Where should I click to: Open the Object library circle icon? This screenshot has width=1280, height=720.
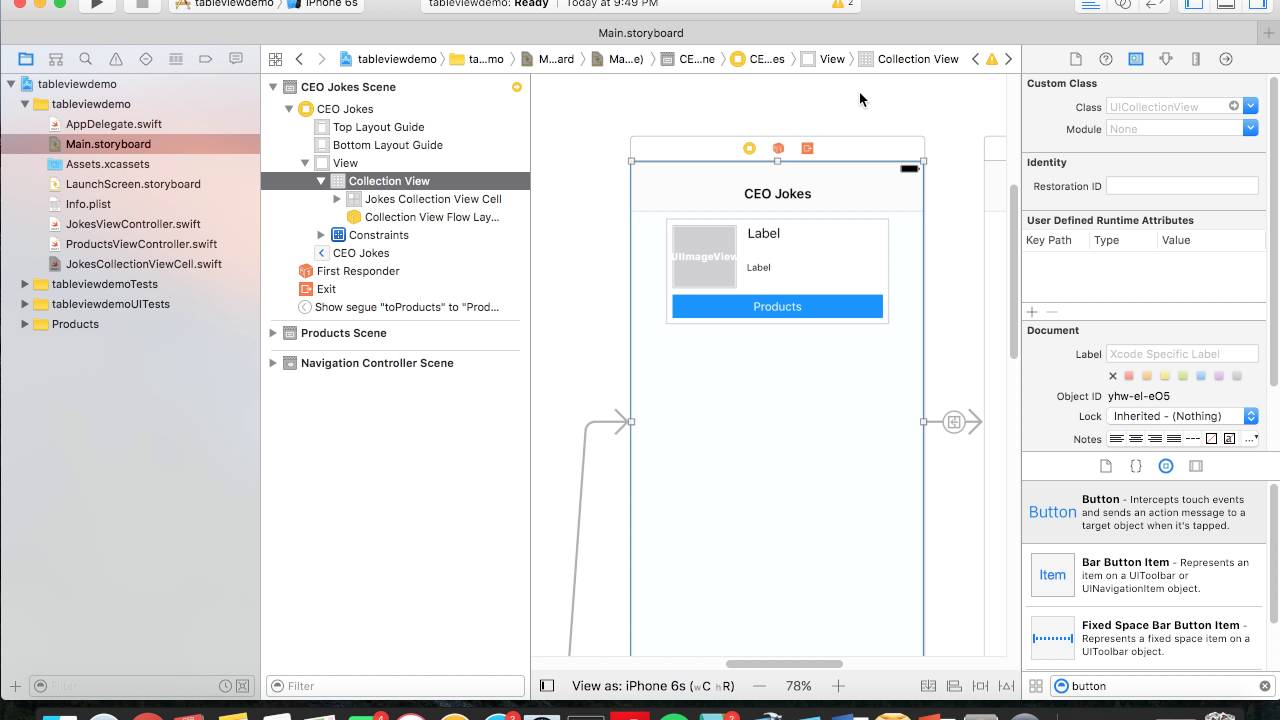(x=1166, y=466)
